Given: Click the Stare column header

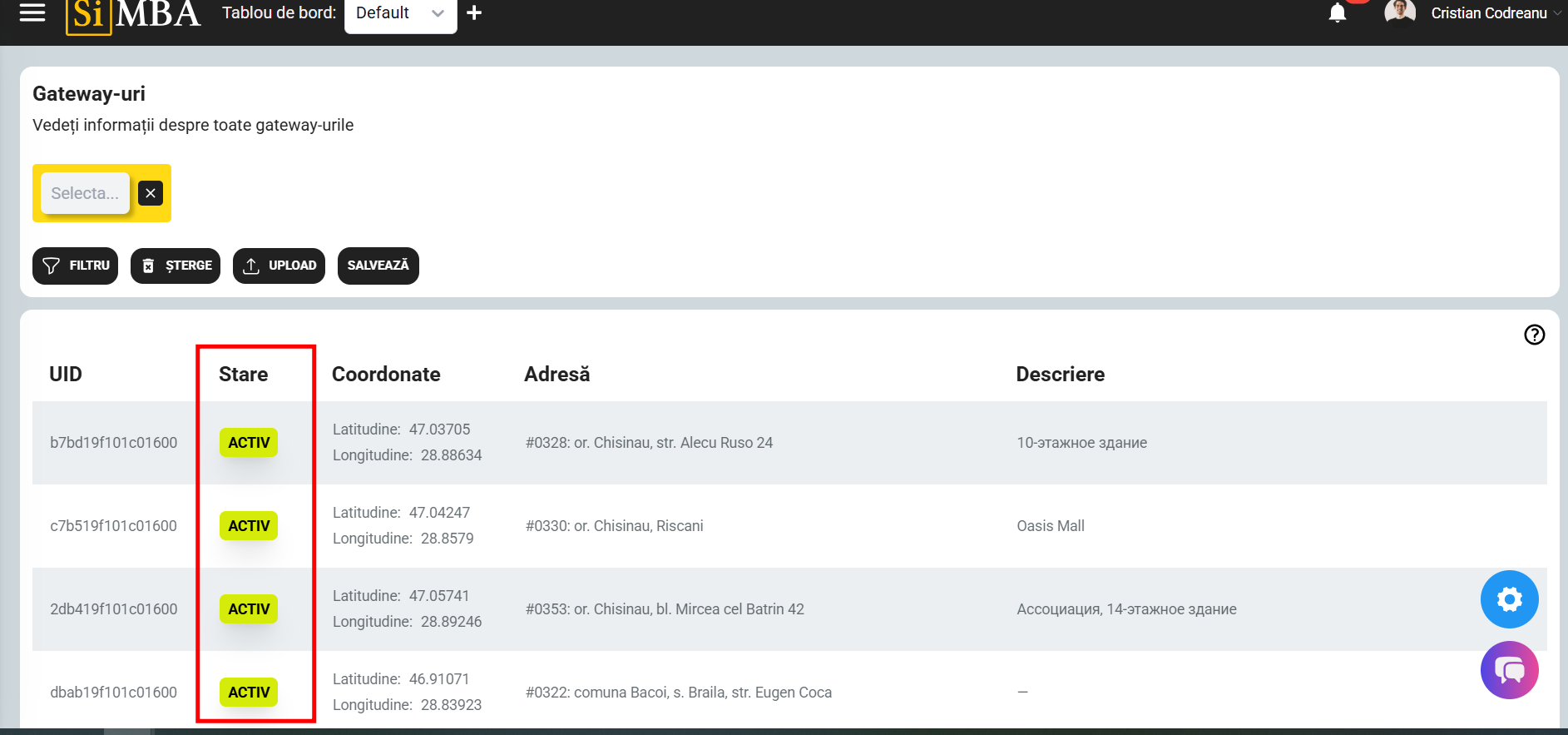Looking at the screenshot, I should (x=243, y=375).
